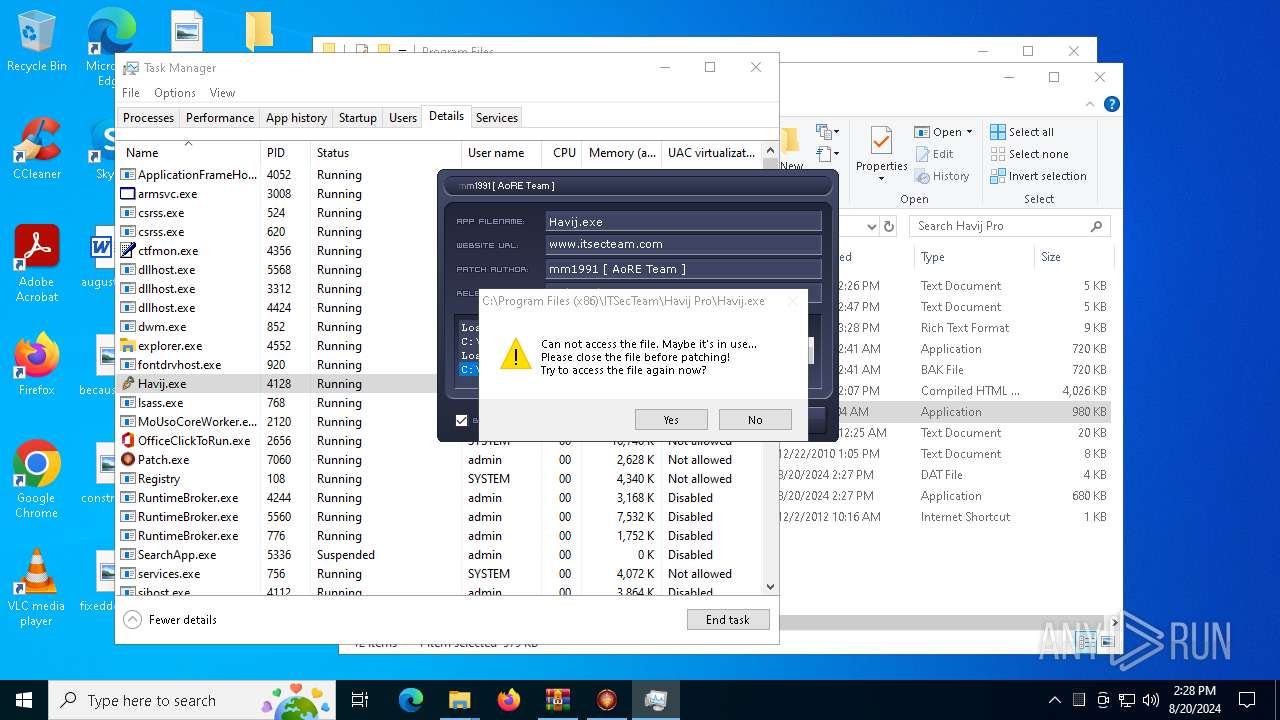The width and height of the screenshot is (1280, 720).
Task: Launch CCleaner from the desktop shortcut
Action: coord(36,149)
